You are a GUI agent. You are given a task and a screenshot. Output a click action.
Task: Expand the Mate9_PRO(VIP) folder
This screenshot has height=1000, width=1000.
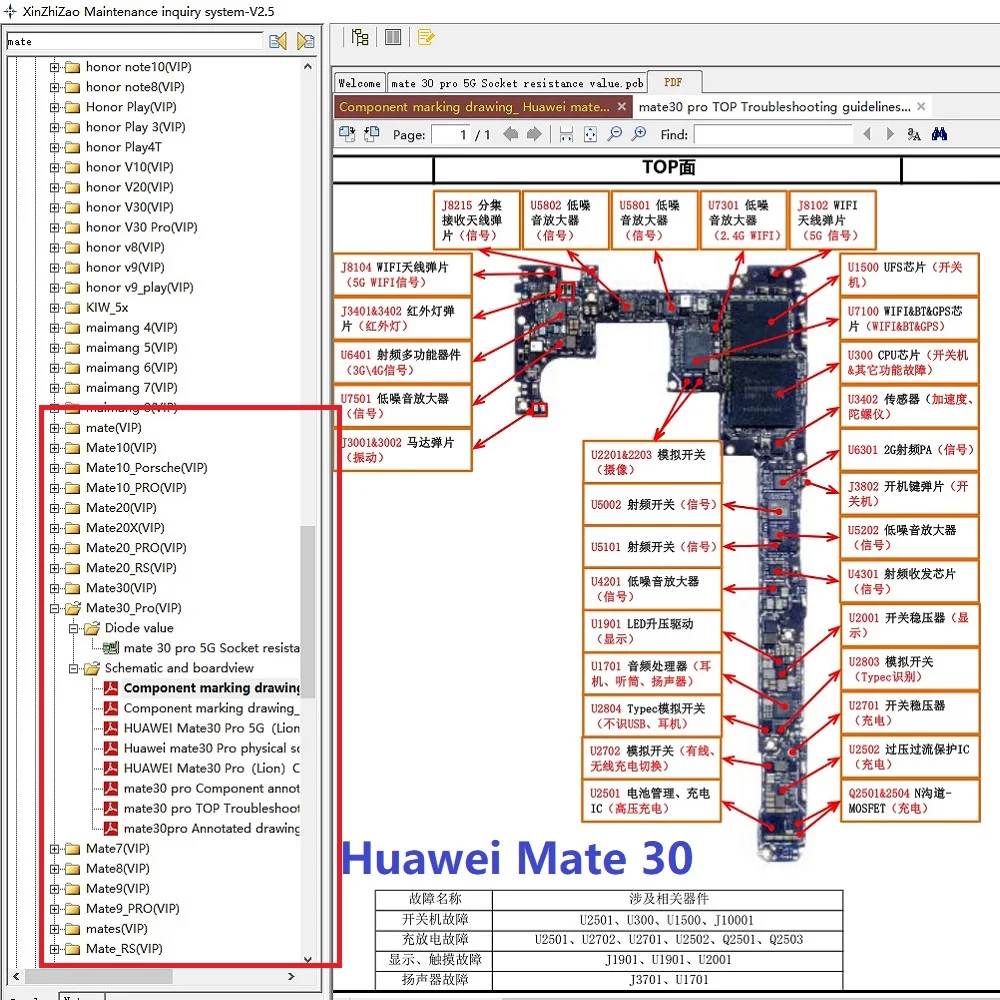pos(54,909)
